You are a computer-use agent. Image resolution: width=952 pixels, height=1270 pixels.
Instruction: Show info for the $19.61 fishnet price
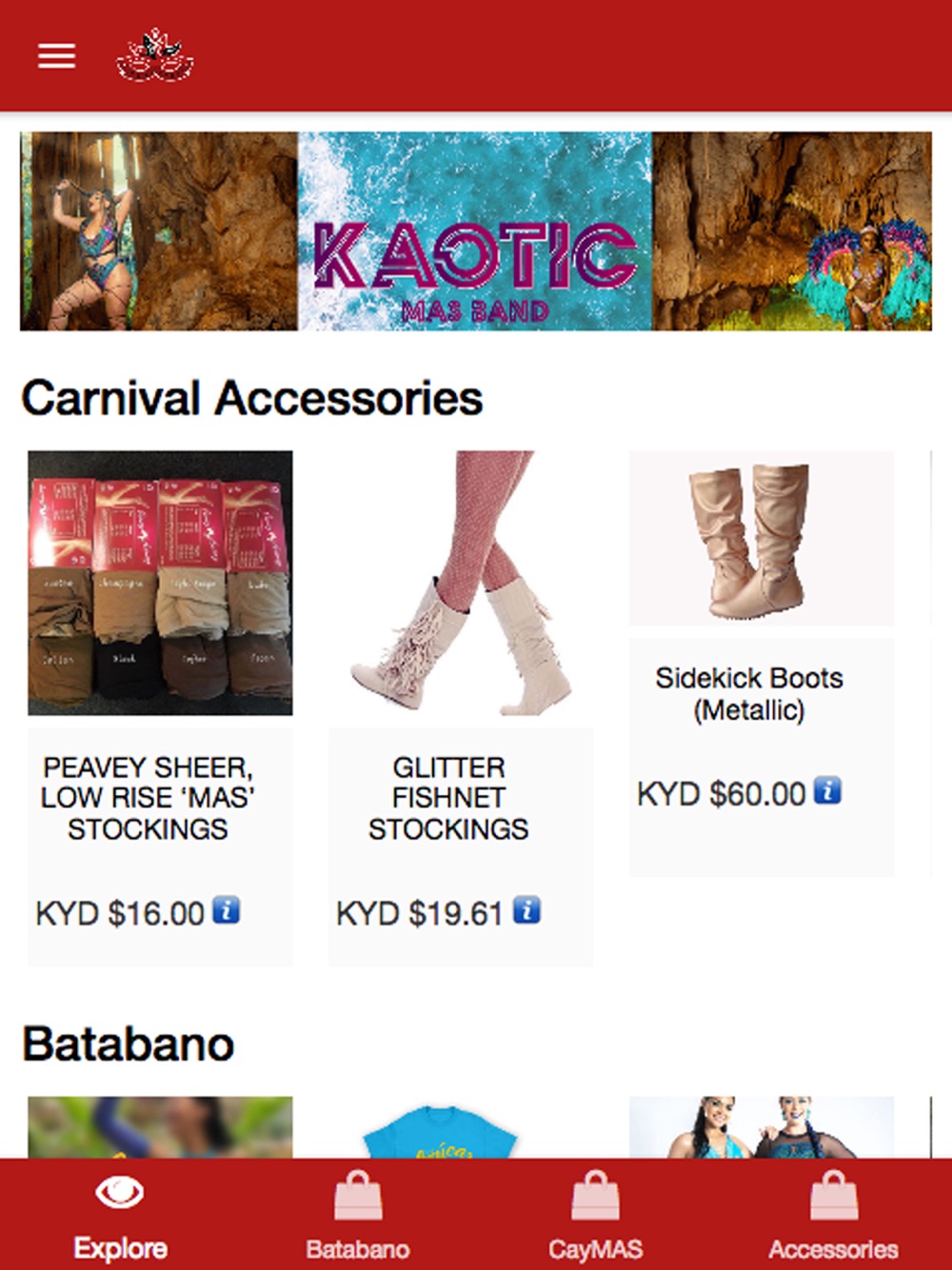(x=526, y=910)
